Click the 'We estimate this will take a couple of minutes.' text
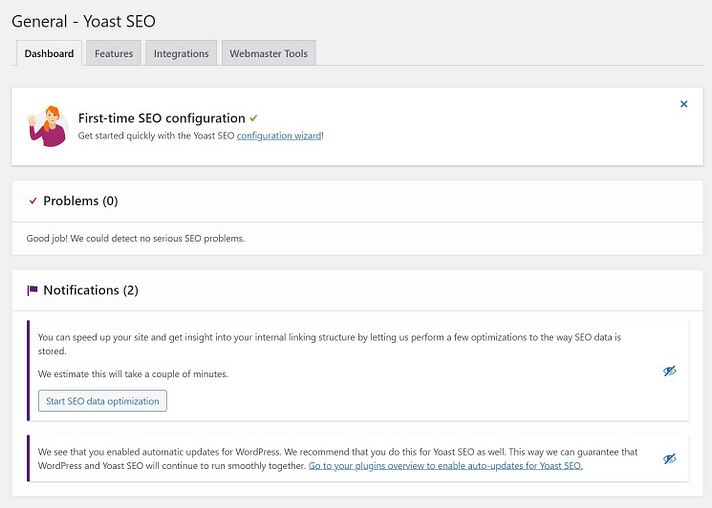Screen dimensions: 712x508 (x=133, y=374)
